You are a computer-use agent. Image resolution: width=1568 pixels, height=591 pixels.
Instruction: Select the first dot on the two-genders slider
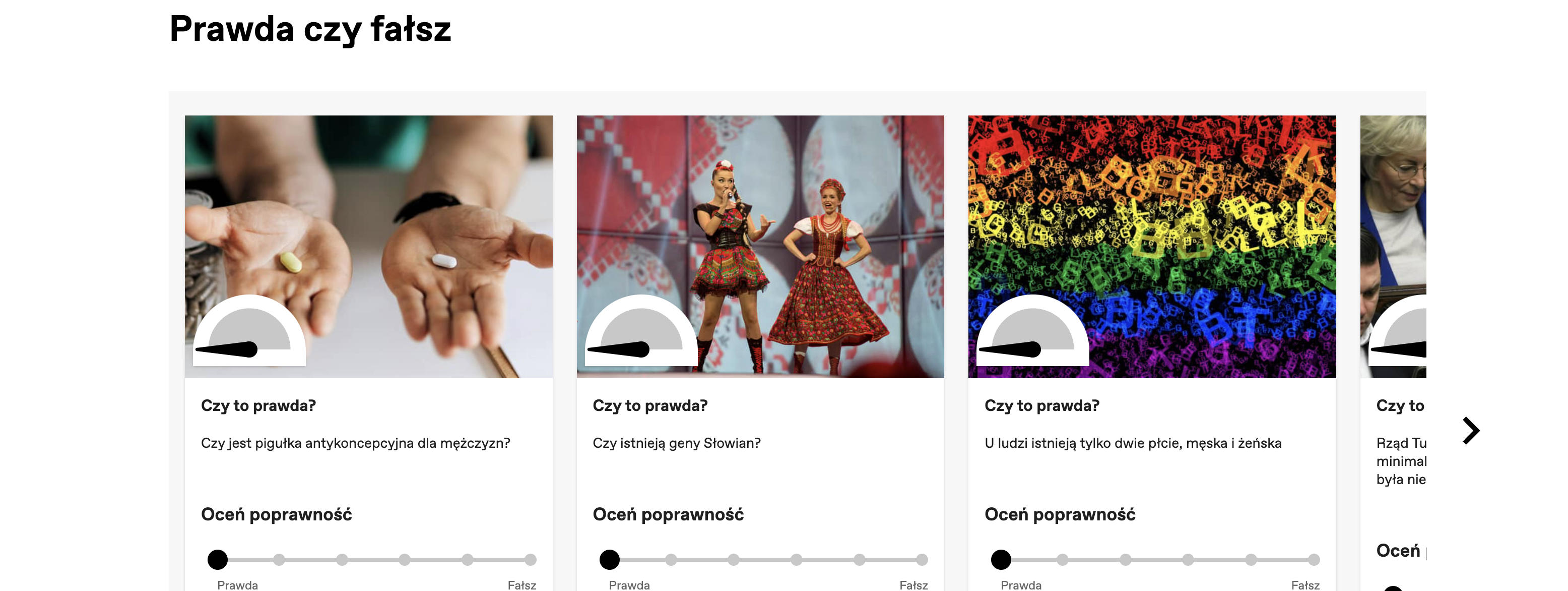(x=1001, y=559)
